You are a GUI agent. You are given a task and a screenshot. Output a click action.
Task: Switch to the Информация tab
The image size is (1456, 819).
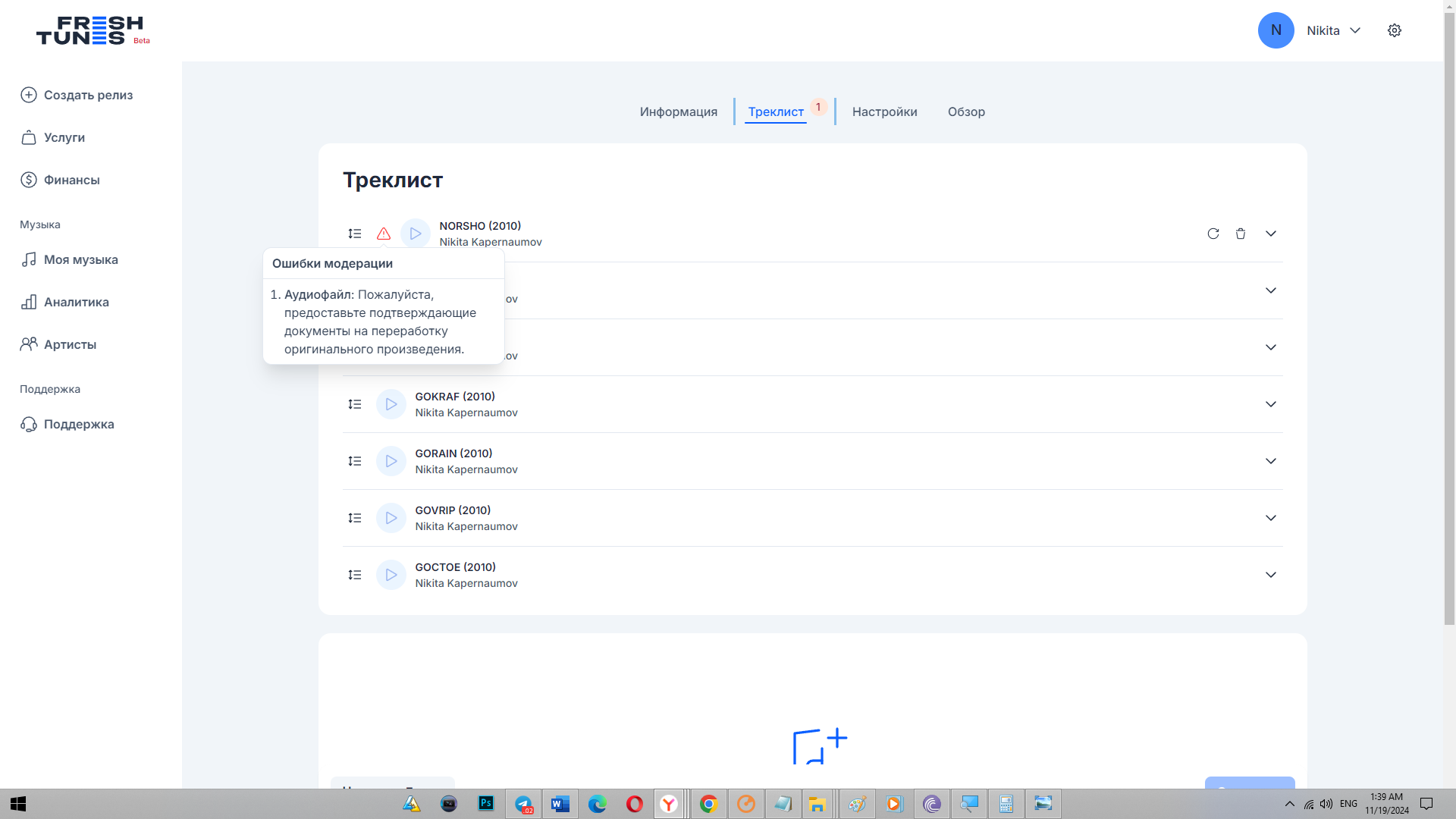[678, 111]
